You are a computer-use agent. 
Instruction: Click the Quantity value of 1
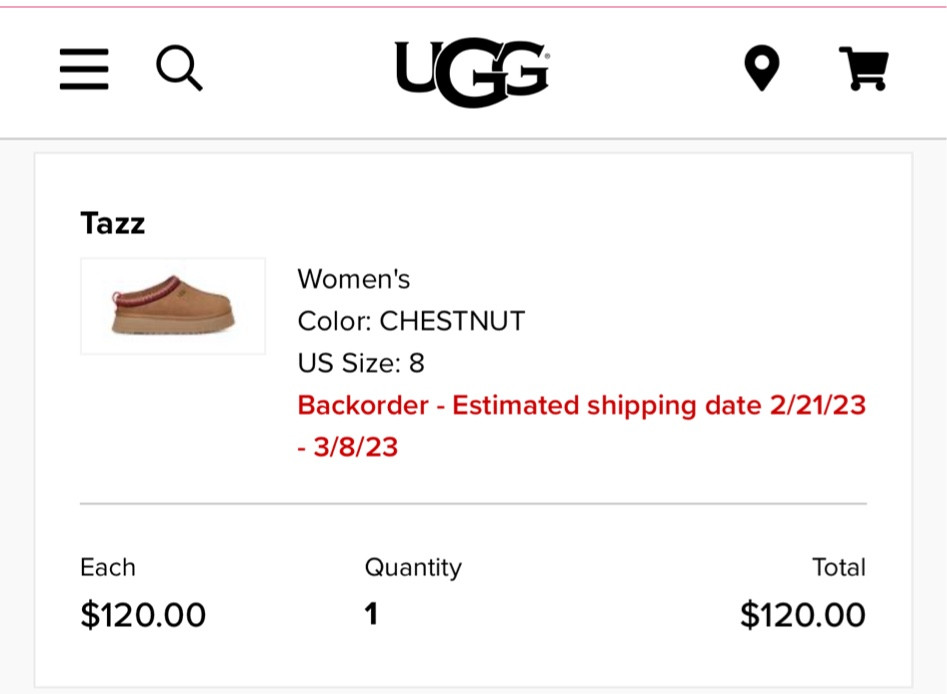tap(371, 615)
